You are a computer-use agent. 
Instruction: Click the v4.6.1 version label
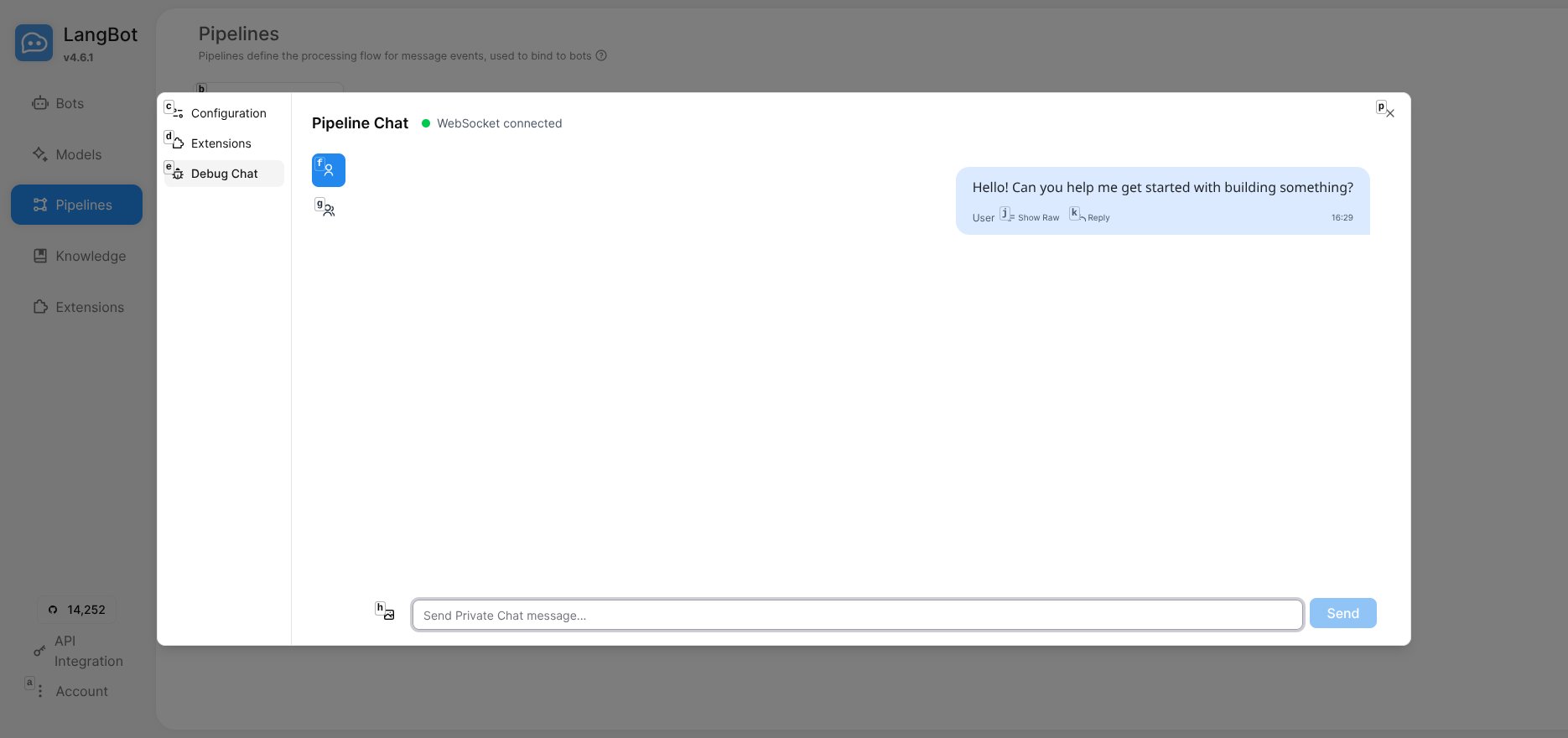tap(78, 58)
